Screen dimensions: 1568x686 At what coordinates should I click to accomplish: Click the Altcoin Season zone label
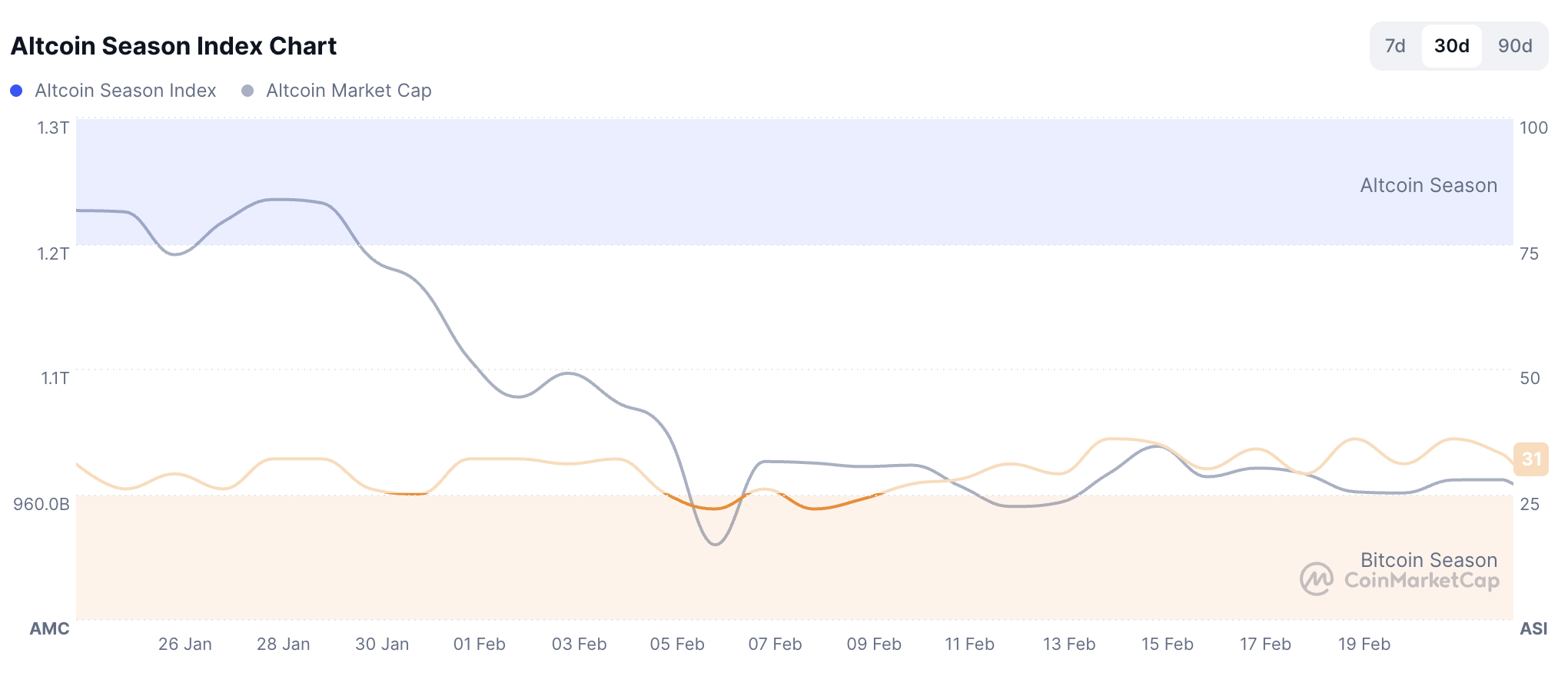(x=1428, y=185)
